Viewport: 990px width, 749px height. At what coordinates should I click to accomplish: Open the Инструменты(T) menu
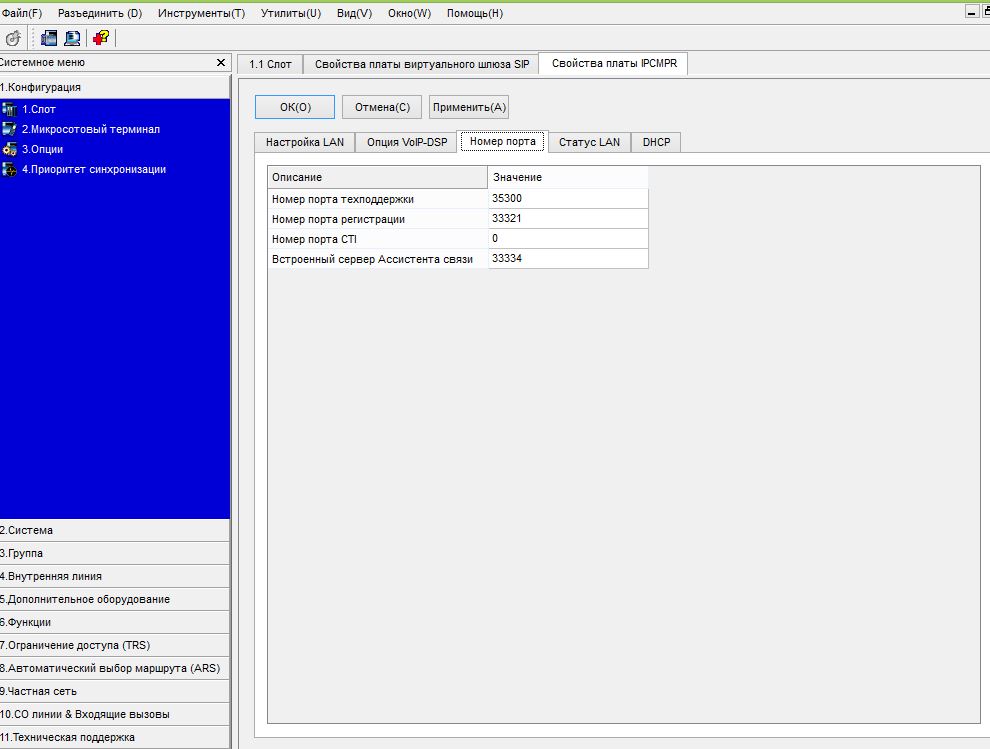[x=201, y=13]
